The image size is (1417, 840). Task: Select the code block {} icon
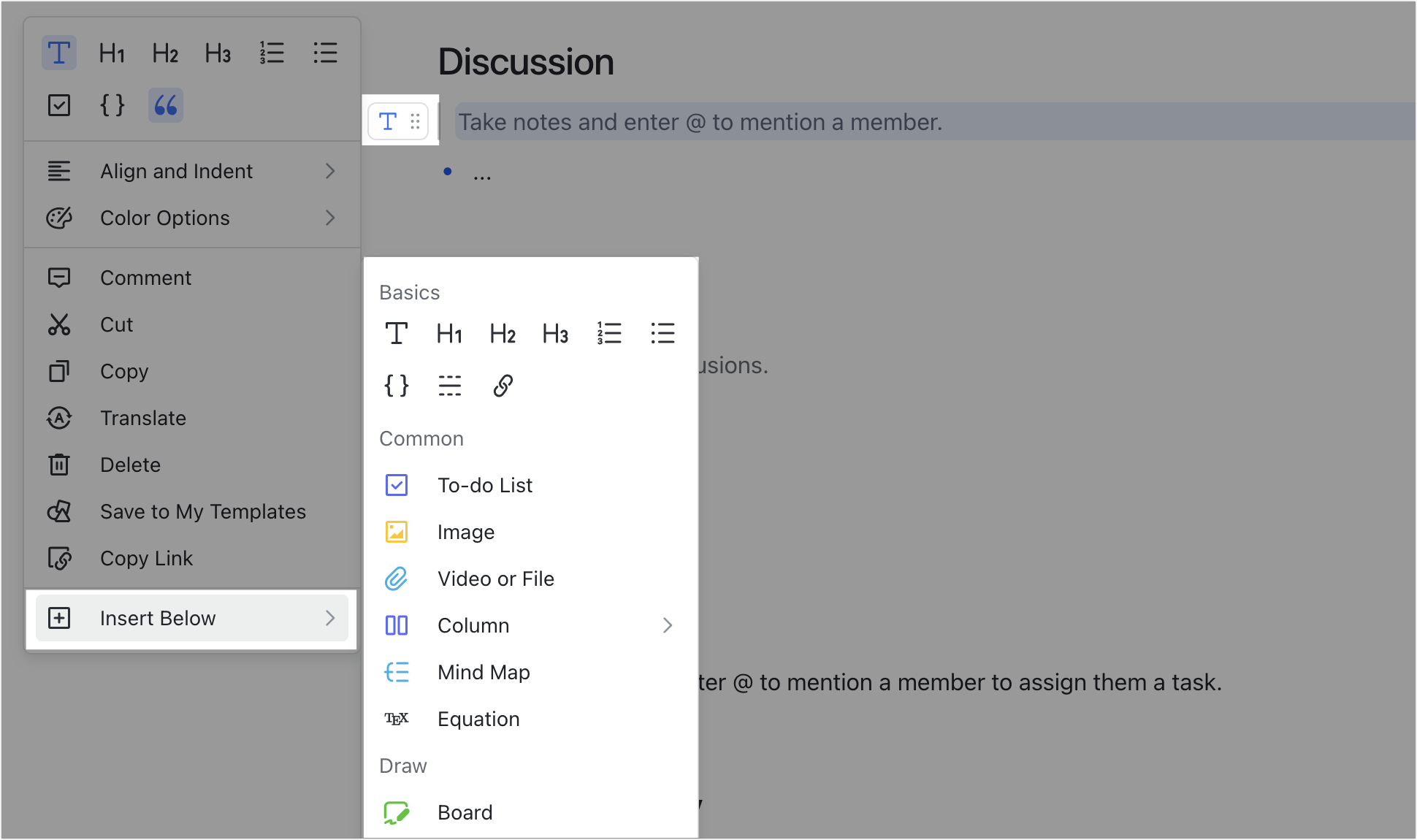(396, 385)
